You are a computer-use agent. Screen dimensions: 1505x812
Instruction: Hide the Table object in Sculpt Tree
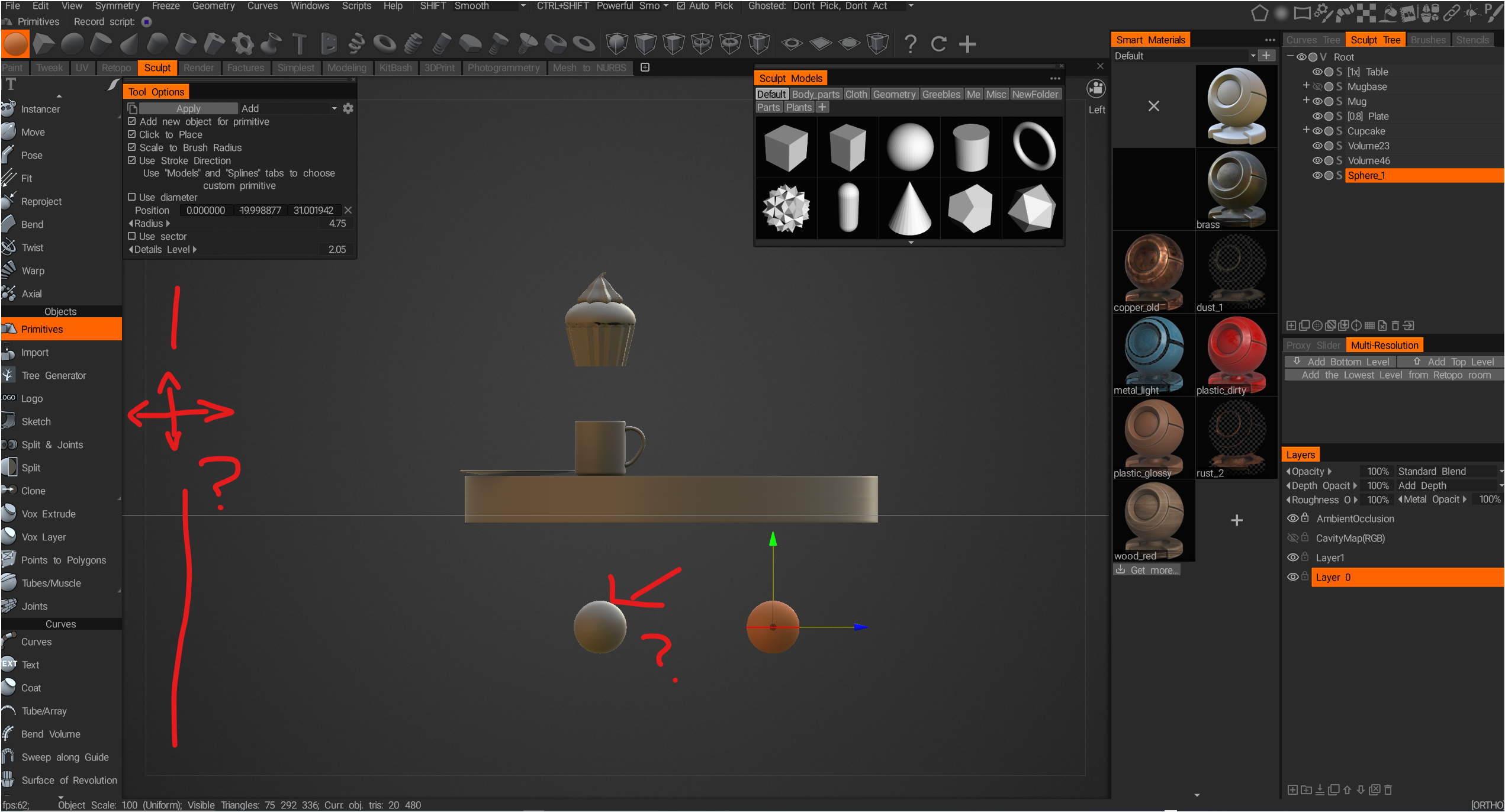(1317, 72)
